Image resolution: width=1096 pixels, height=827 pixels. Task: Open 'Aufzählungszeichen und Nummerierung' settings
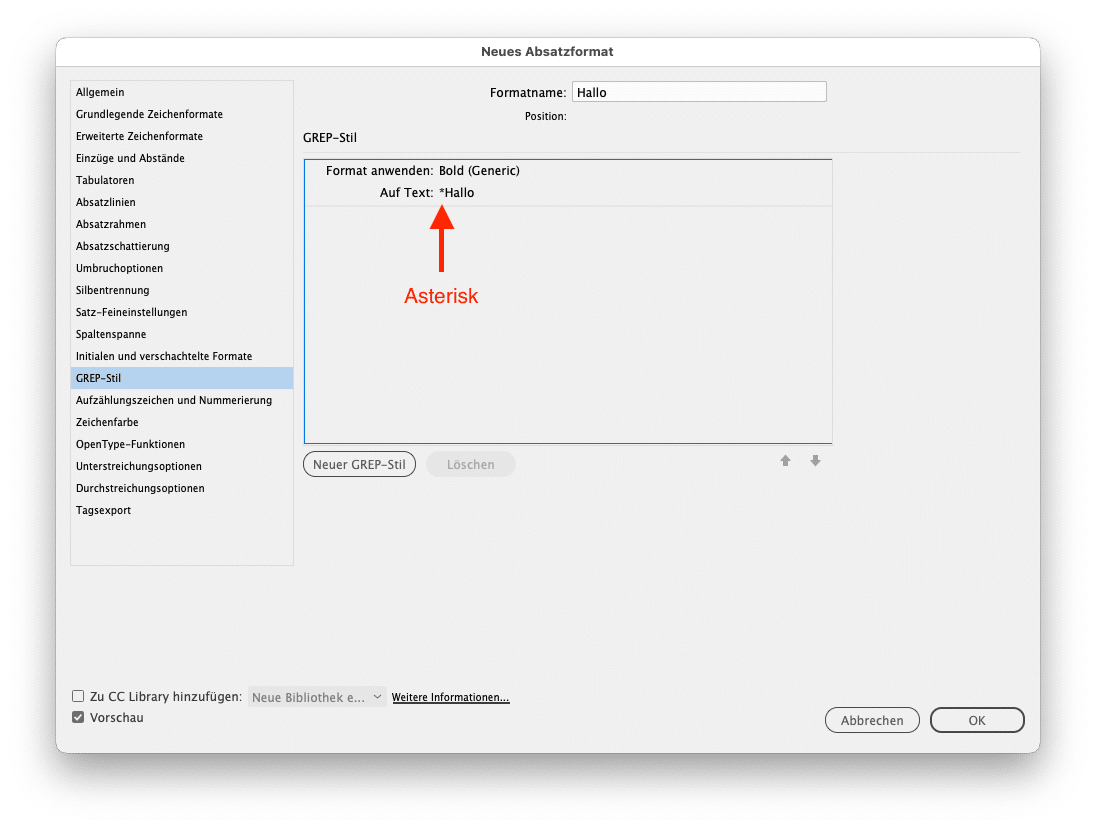(x=173, y=400)
